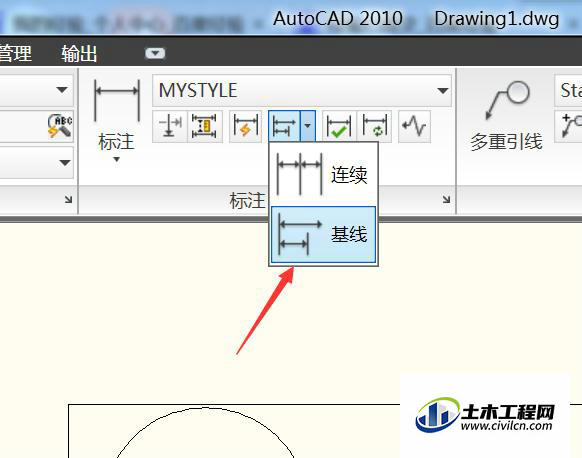582x458 pixels.
Task: Click the Quick Dimension lightning icon
Action: click(x=245, y=126)
